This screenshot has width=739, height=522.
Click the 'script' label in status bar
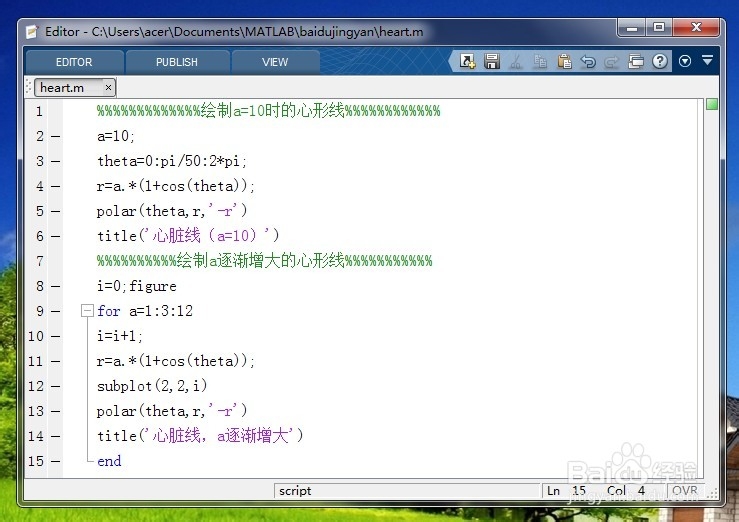click(x=295, y=491)
